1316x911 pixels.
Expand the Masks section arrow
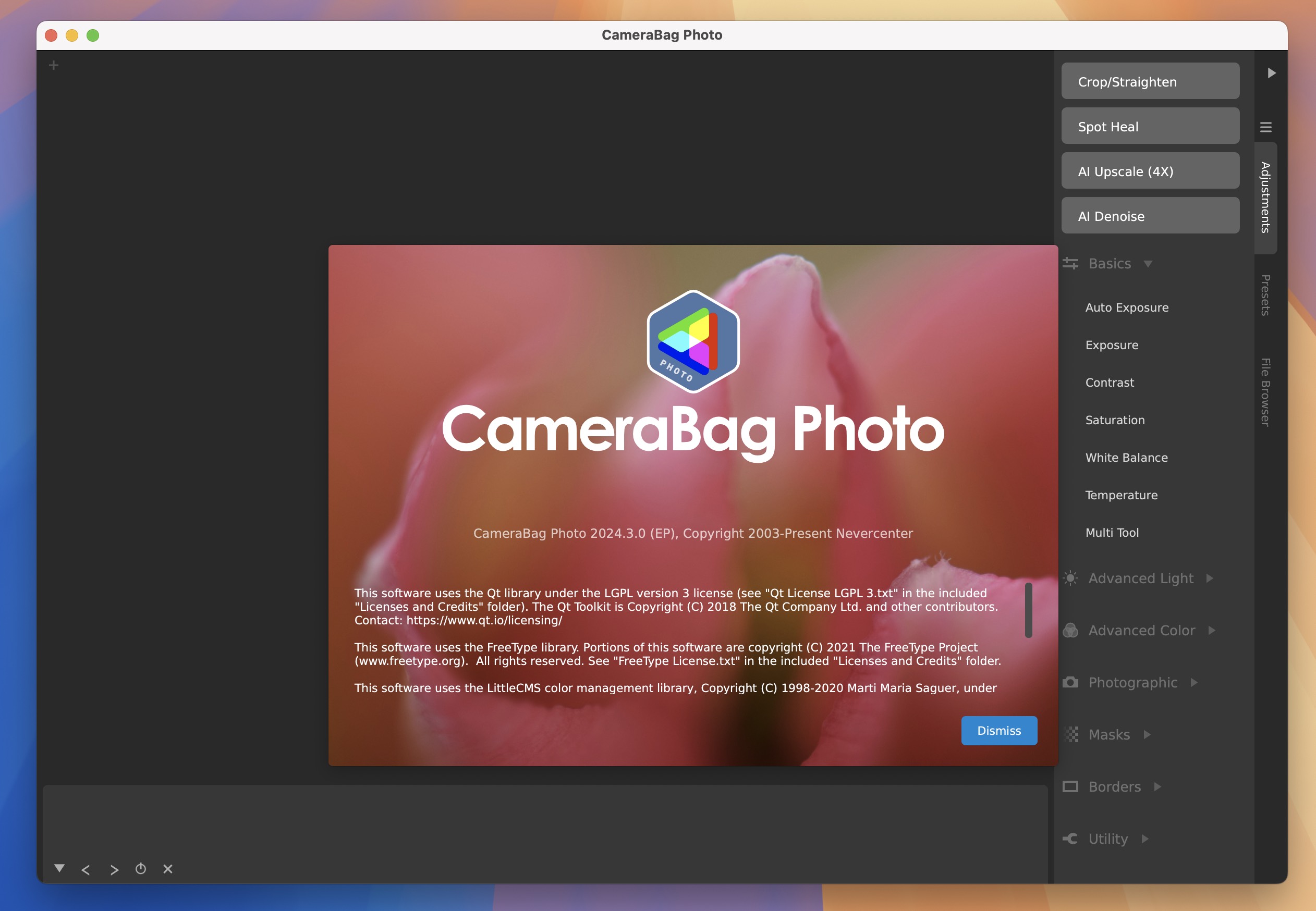click(x=1147, y=735)
